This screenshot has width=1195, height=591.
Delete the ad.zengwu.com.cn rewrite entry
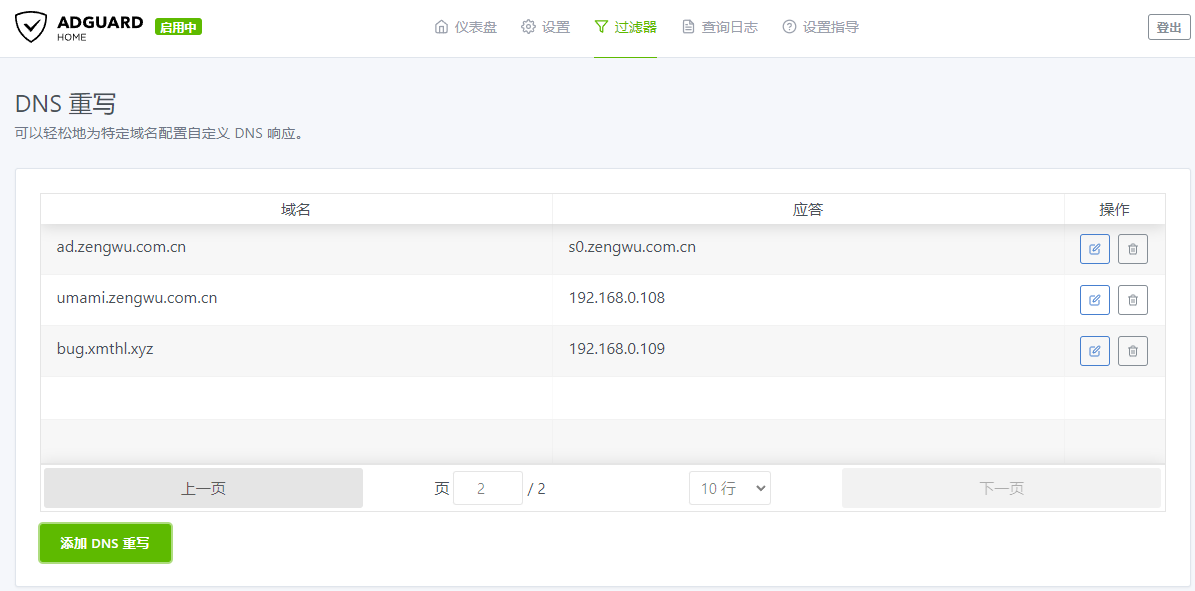[x=1132, y=249]
